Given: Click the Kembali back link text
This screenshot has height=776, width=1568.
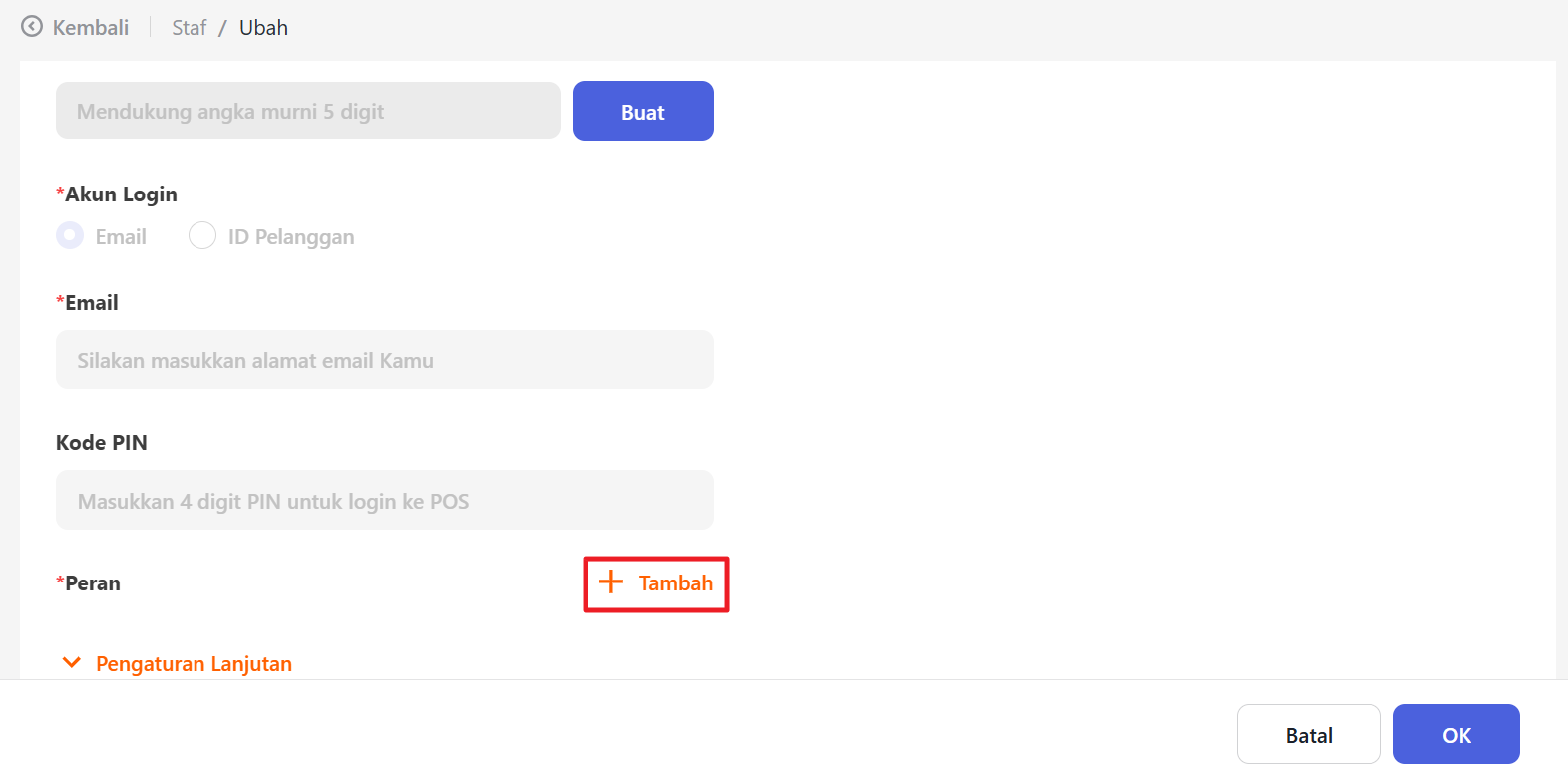Looking at the screenshot, I should pyautogui.click(x=91, y=28).
